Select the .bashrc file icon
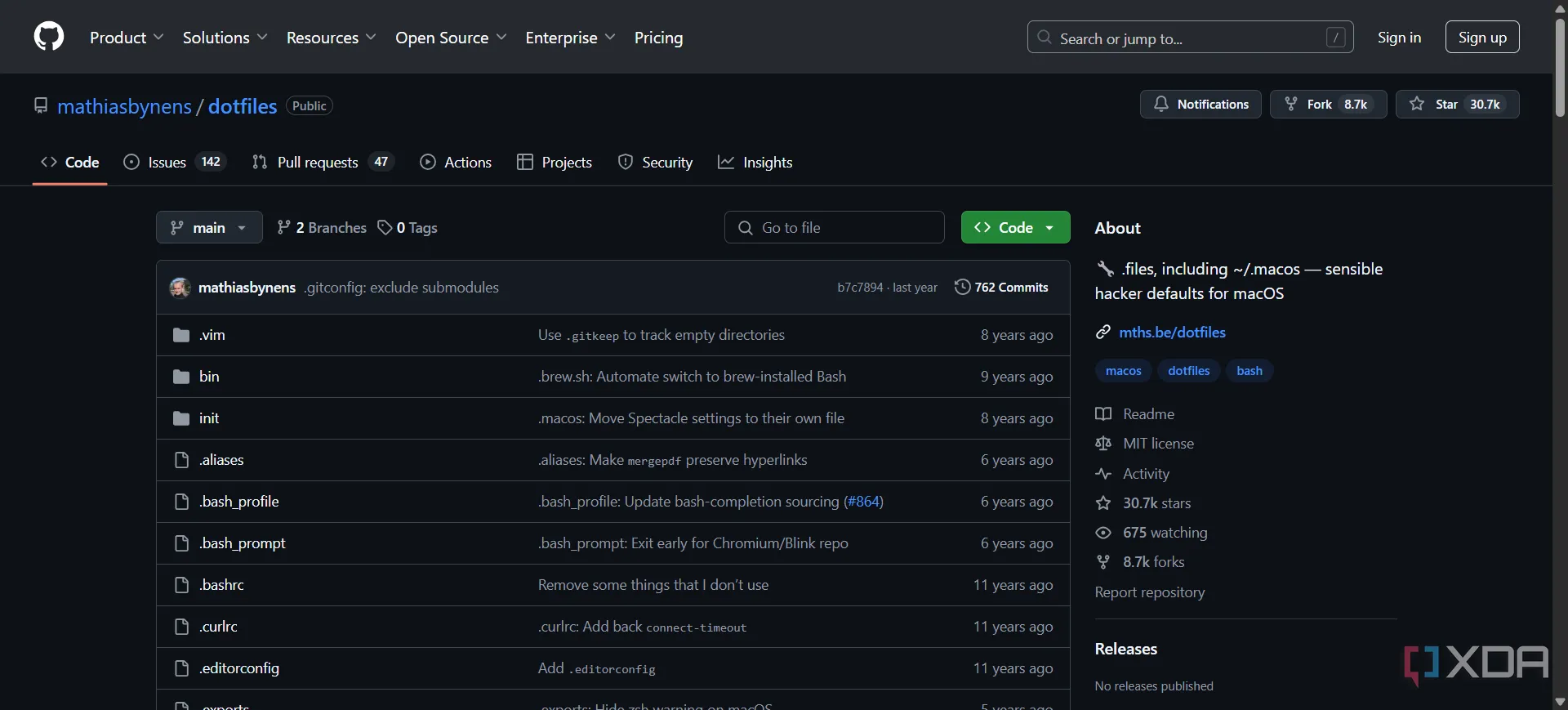 [x=181, y=585]
